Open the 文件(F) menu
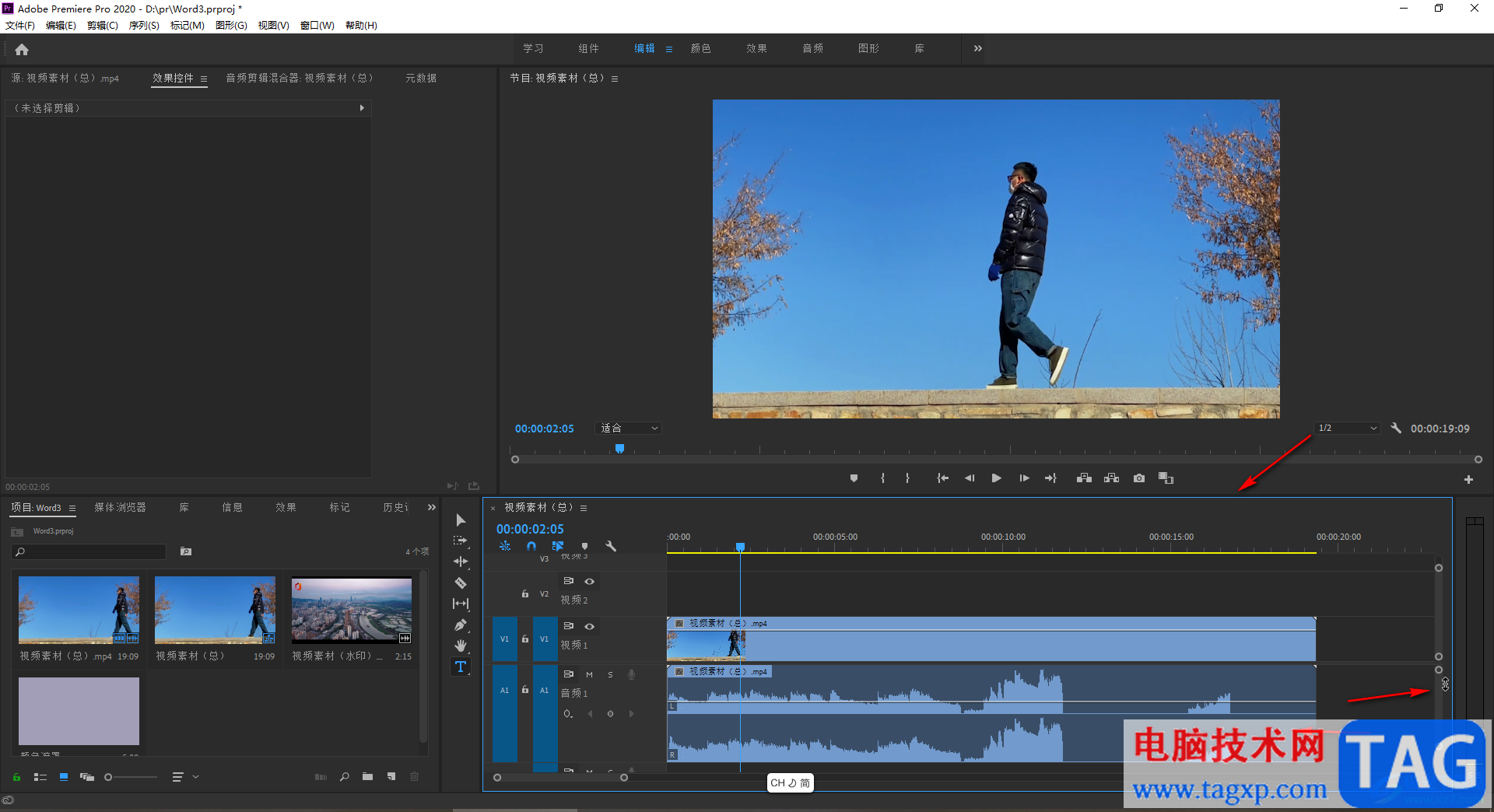Screen dimensions: 1494x812 [x=20, y=26]
